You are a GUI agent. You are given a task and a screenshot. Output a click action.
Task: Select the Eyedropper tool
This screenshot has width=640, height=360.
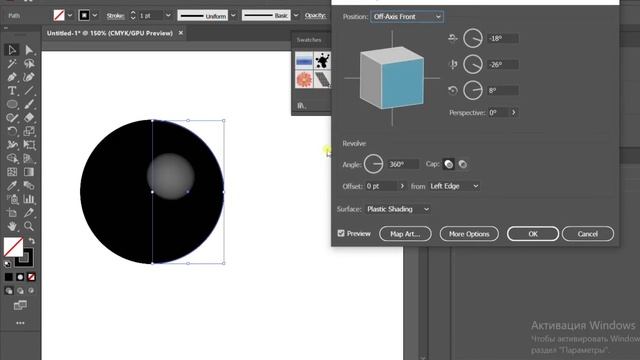pos(12,185)
